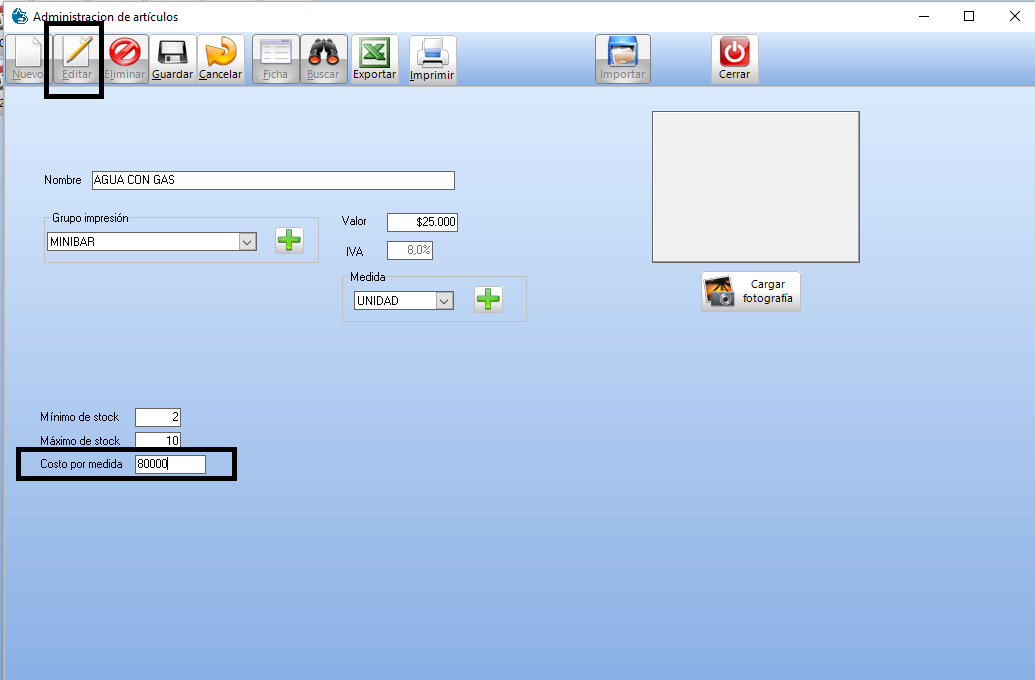Open the Medida UNIDAD dropdown
Screen dimensions: 1035x680
click(444, 301)
